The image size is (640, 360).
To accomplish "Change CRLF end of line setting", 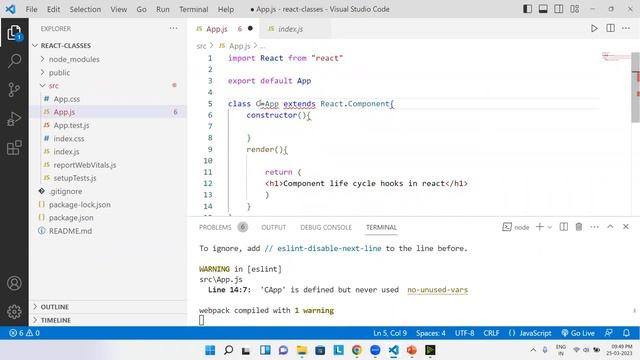I will [491, 333].
